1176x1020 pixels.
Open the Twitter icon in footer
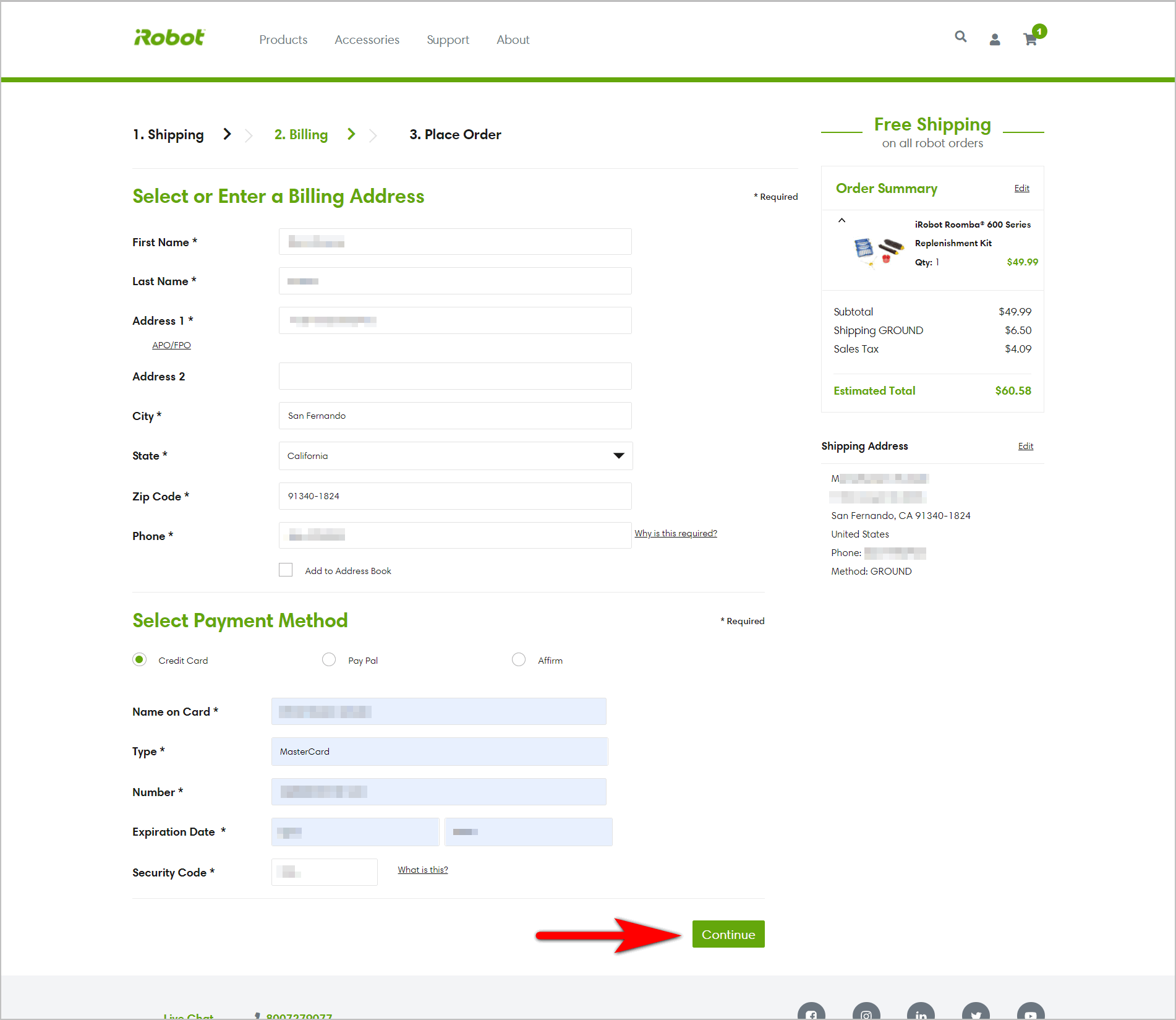pos(976,1012)
